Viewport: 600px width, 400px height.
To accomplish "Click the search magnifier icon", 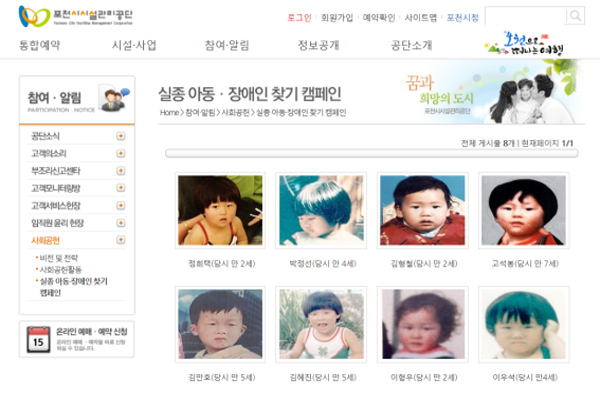I will click(575, 16).
